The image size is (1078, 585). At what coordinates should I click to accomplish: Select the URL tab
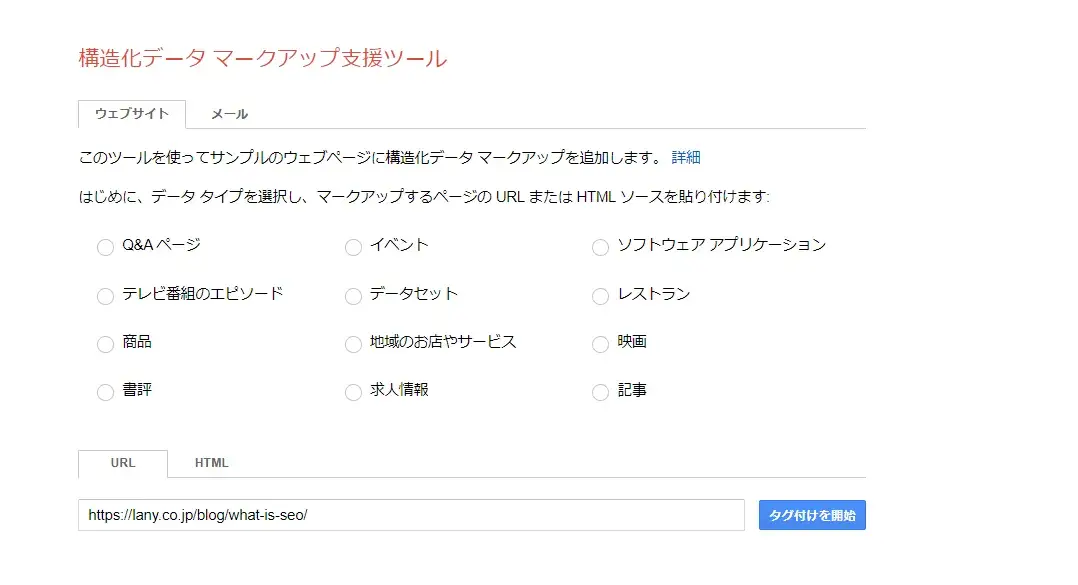click(x=122, y=462)
